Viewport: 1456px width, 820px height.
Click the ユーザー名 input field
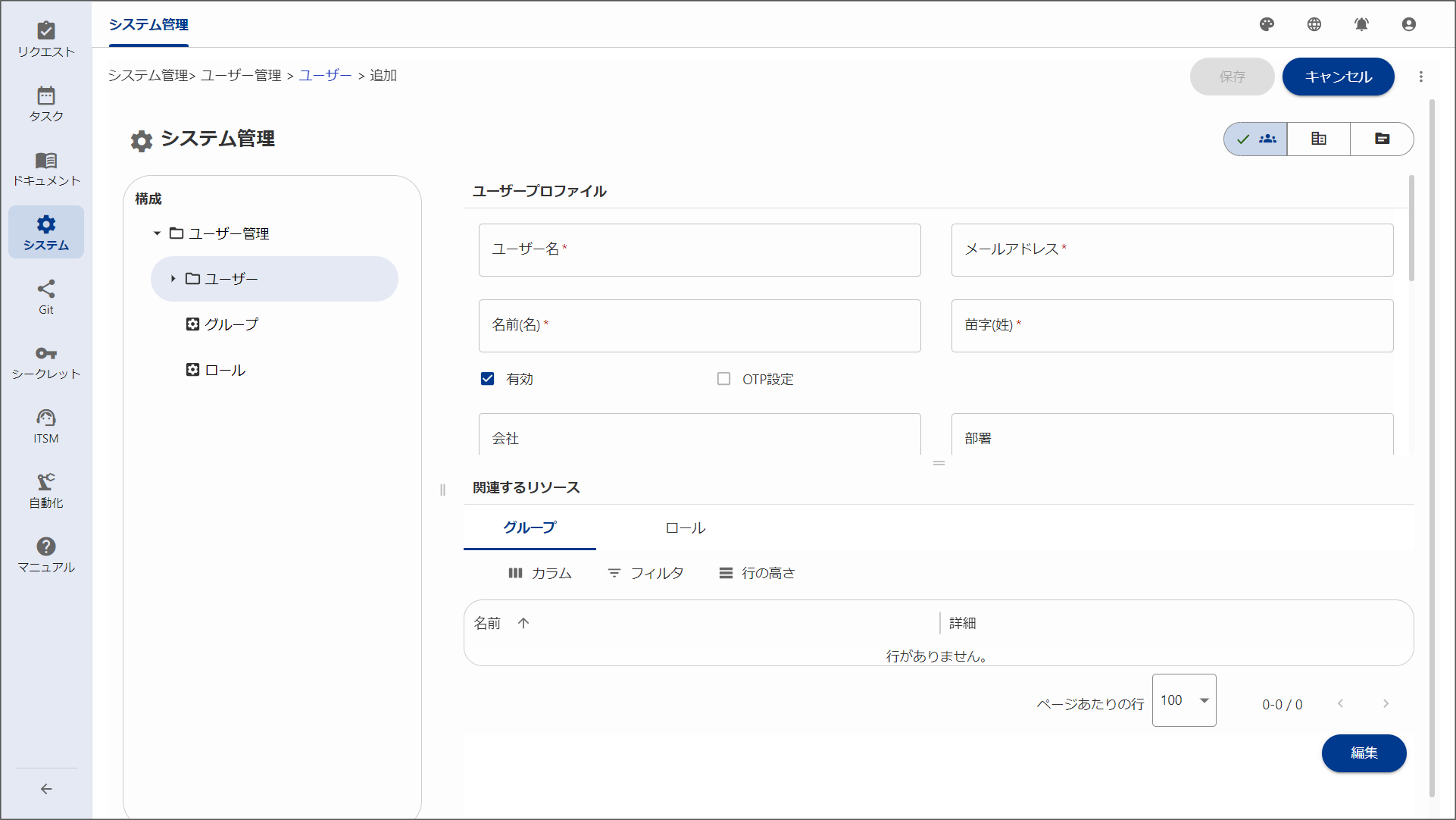(x=699, y=250)
